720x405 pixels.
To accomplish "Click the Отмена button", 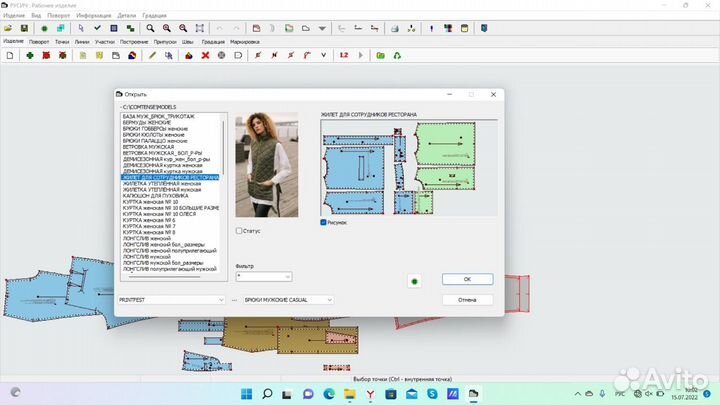I will 467,300.
